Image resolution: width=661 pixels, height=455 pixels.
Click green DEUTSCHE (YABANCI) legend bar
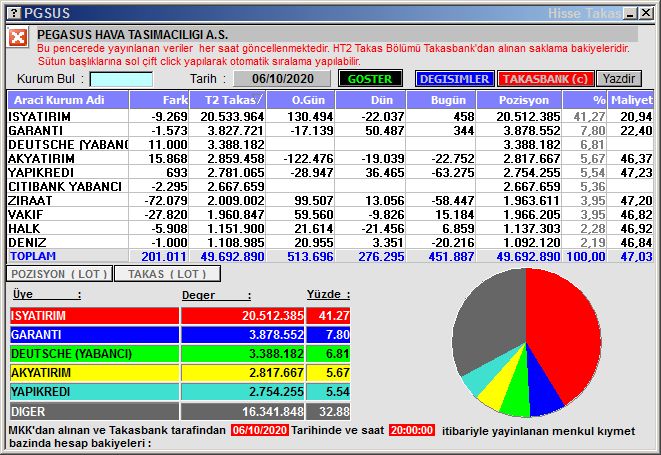click(x=94, y=354)
